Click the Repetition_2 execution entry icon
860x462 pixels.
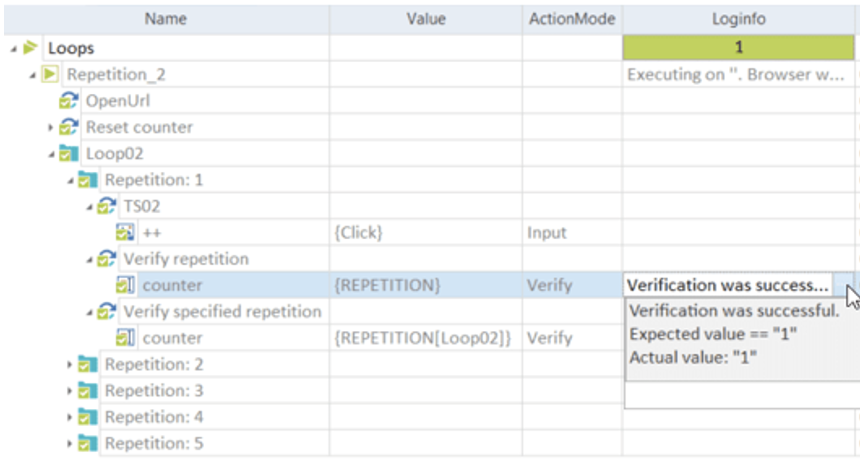pyautogui.click(x=49, y=74)
